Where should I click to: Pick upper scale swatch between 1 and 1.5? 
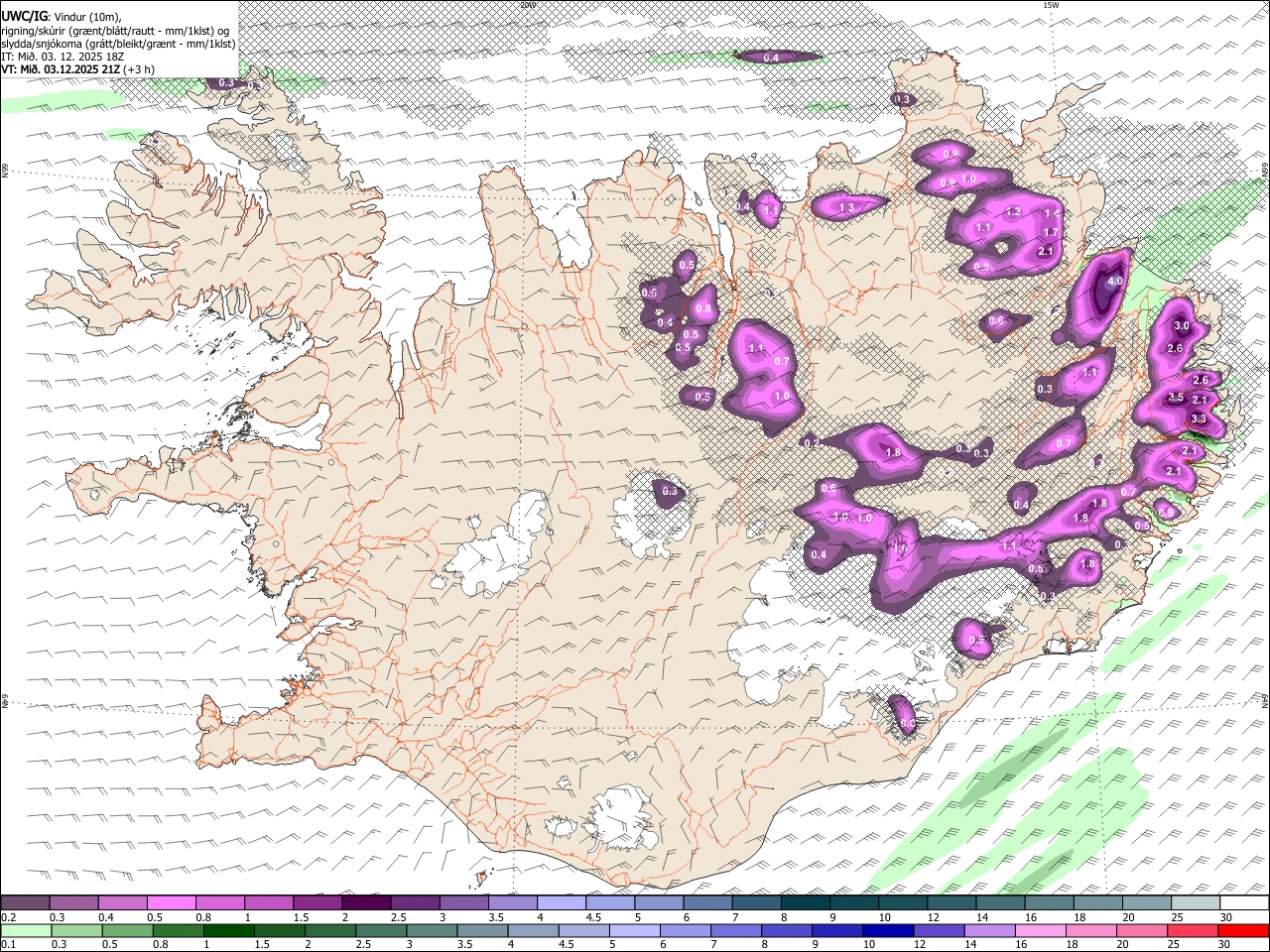[x=269, y=903]
